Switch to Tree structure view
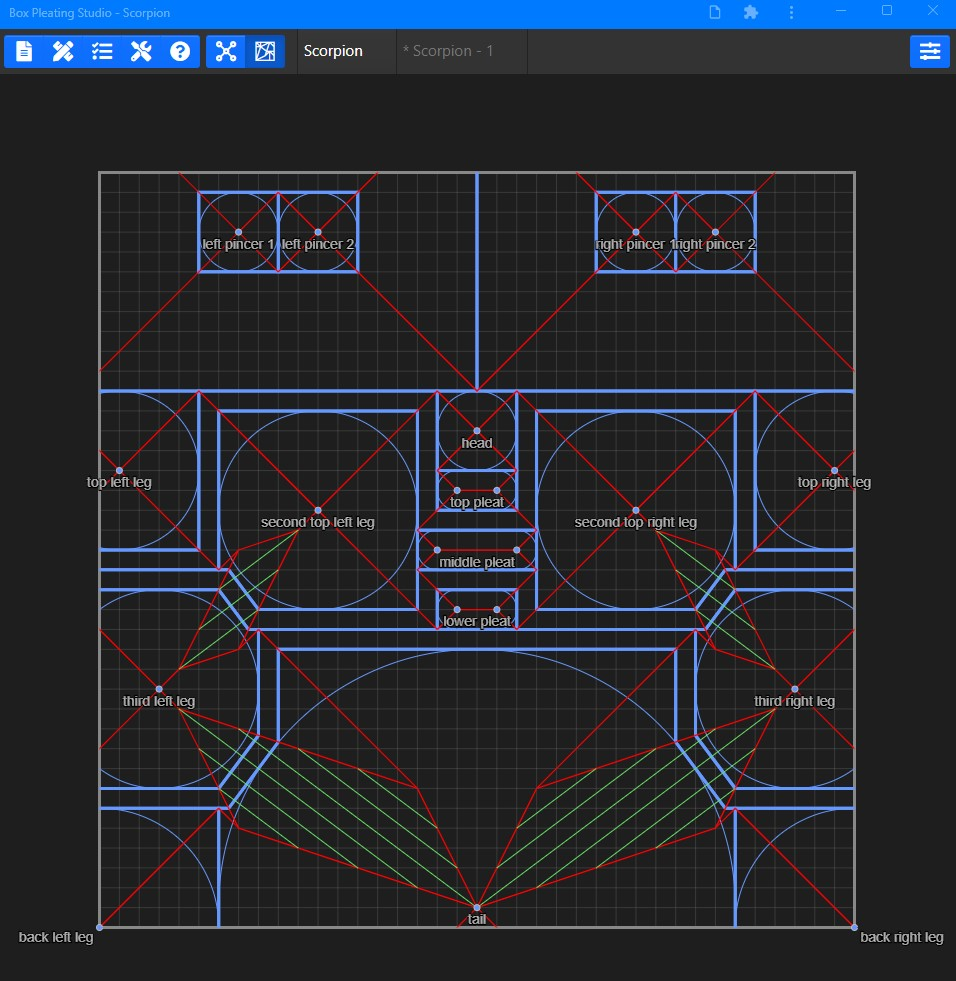Image resolution: width=956 pixels, height=981 pixels. click(x=226, y=51)
